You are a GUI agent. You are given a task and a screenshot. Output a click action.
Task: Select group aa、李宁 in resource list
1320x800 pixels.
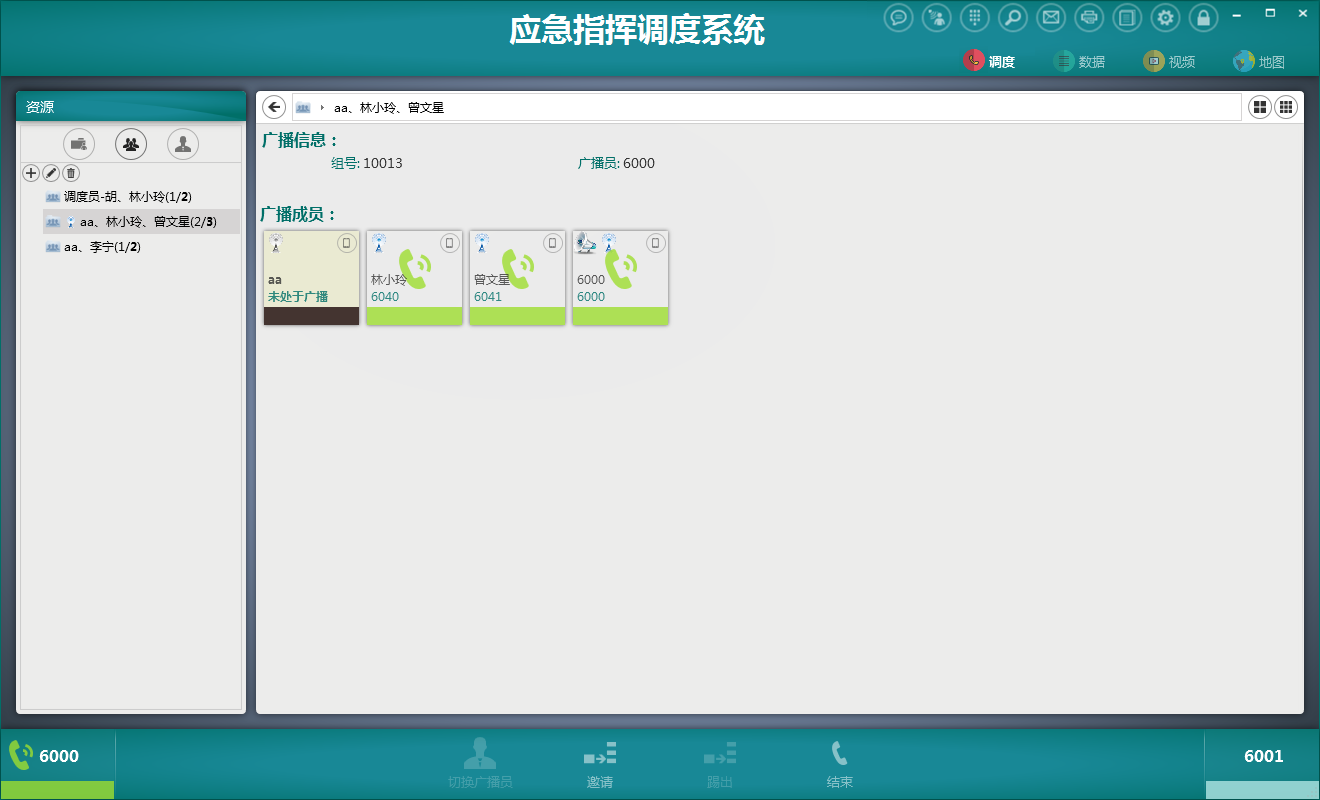coord(102,247)
